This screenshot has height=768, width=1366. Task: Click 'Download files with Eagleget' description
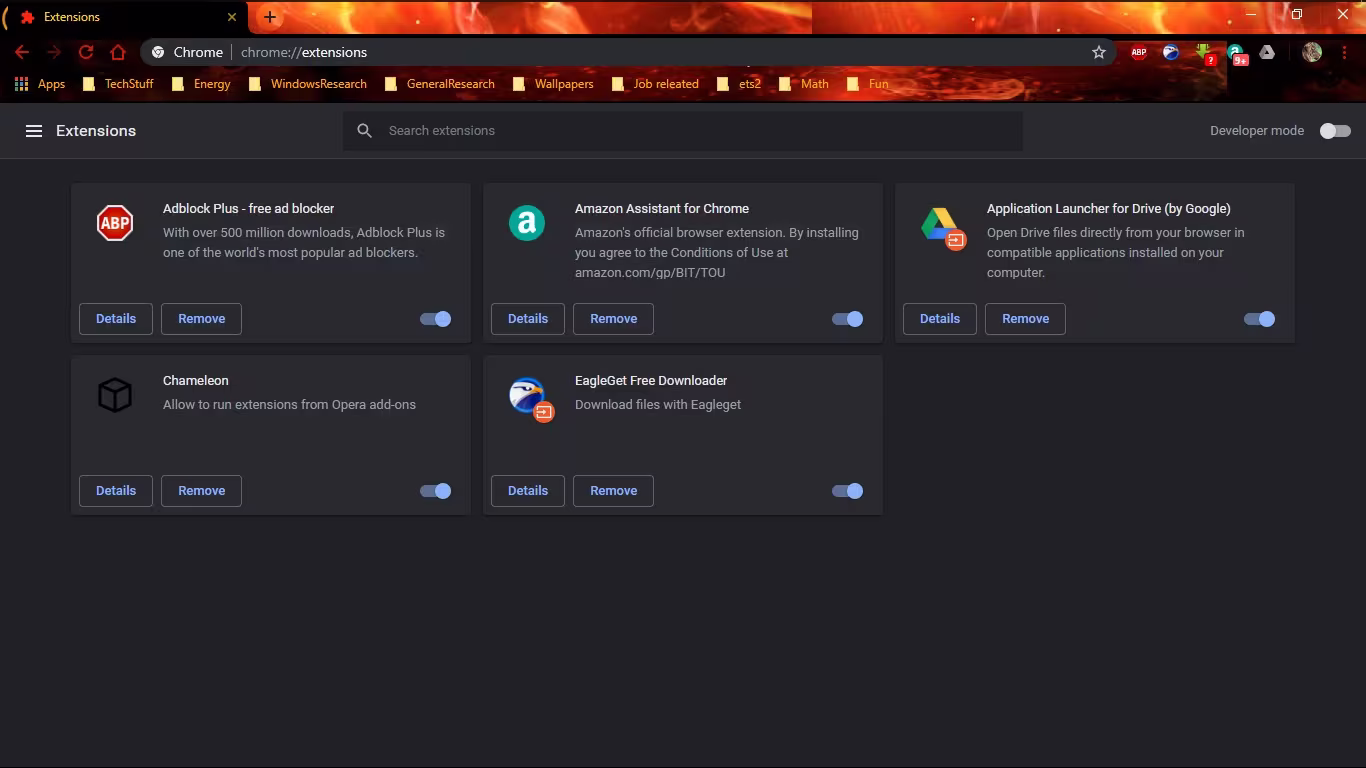[658, 405]
